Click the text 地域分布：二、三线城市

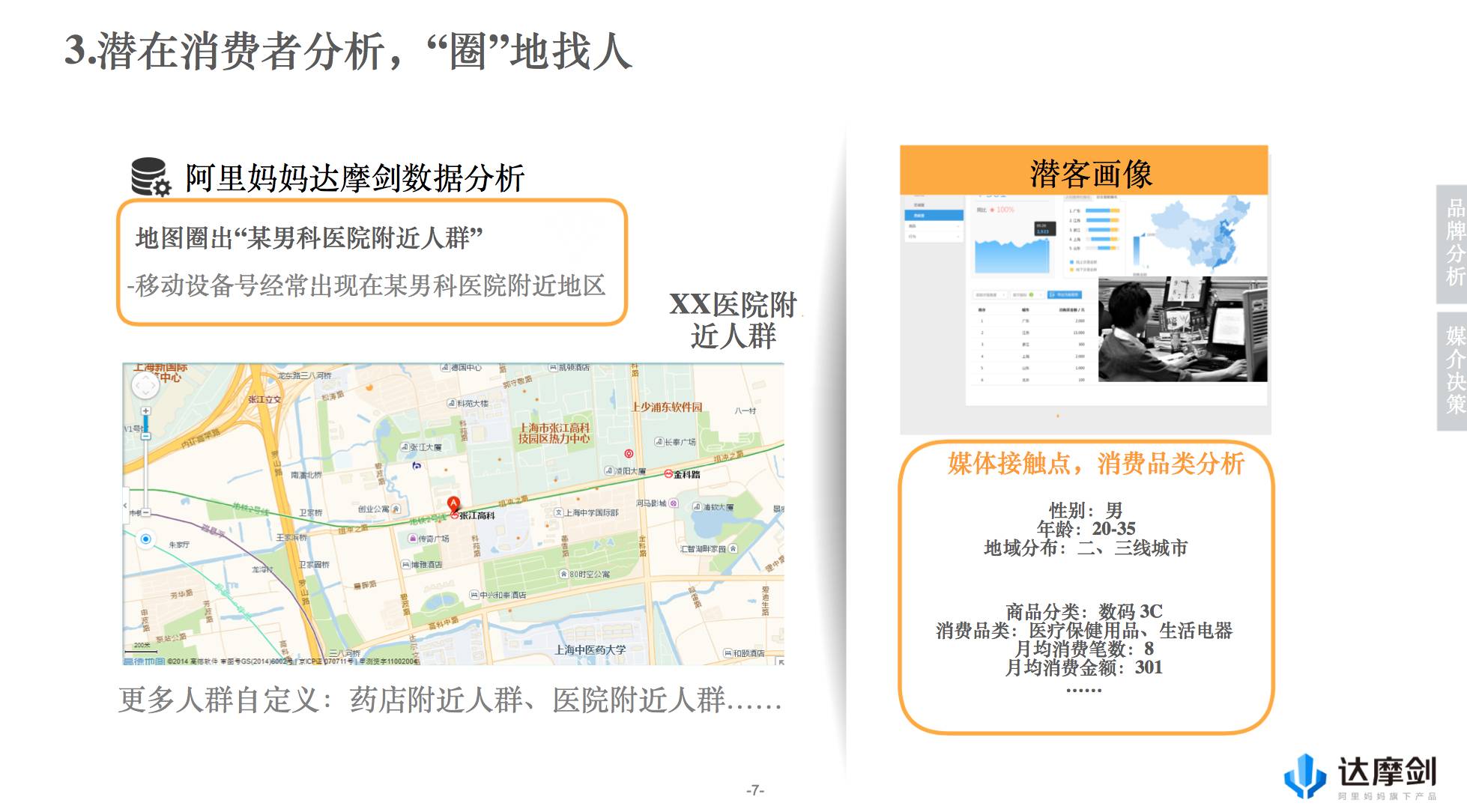[x=1086, y=548]
